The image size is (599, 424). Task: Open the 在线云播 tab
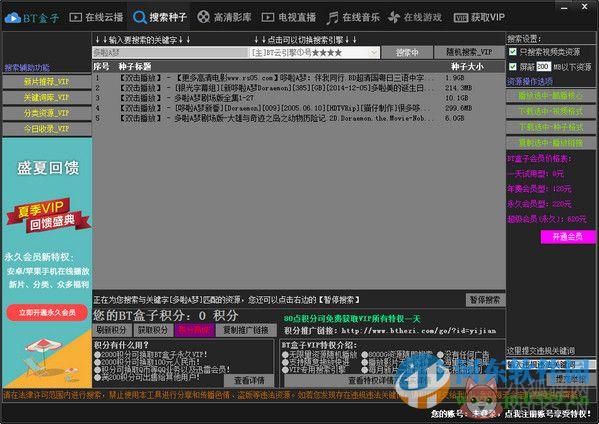pos(96,17)
